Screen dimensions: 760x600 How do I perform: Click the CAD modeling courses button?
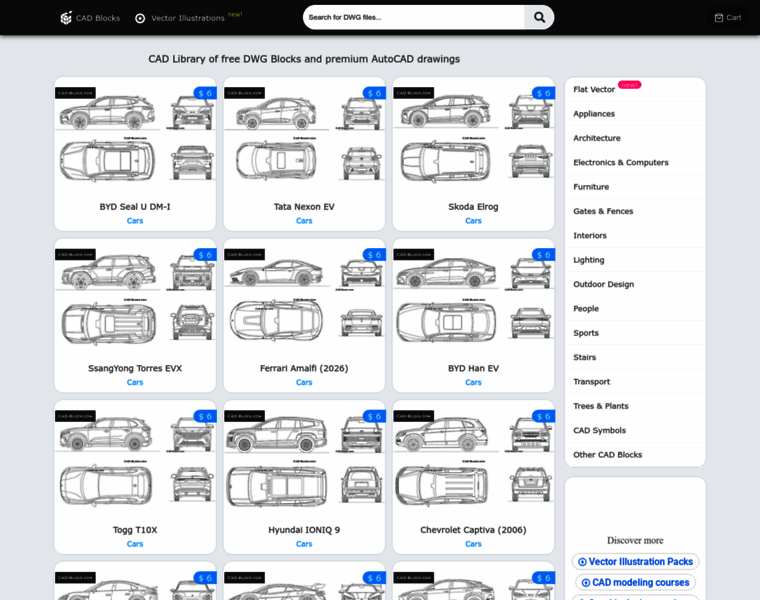[635, 583]
